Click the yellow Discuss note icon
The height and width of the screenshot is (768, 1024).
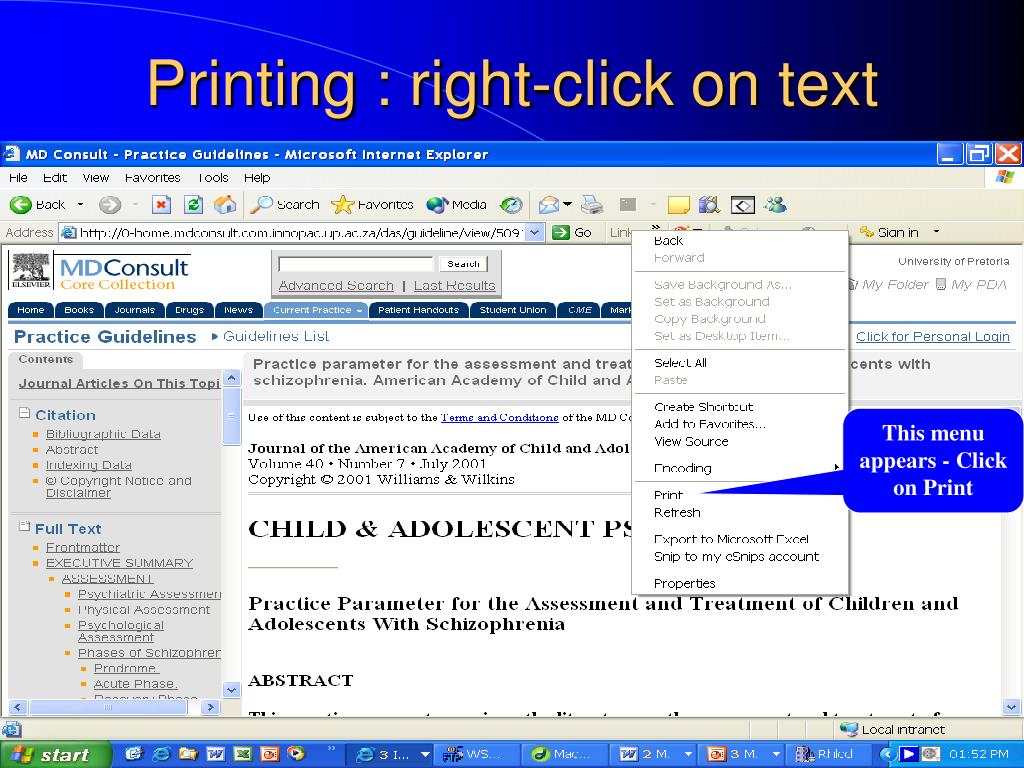pos(679,205)
